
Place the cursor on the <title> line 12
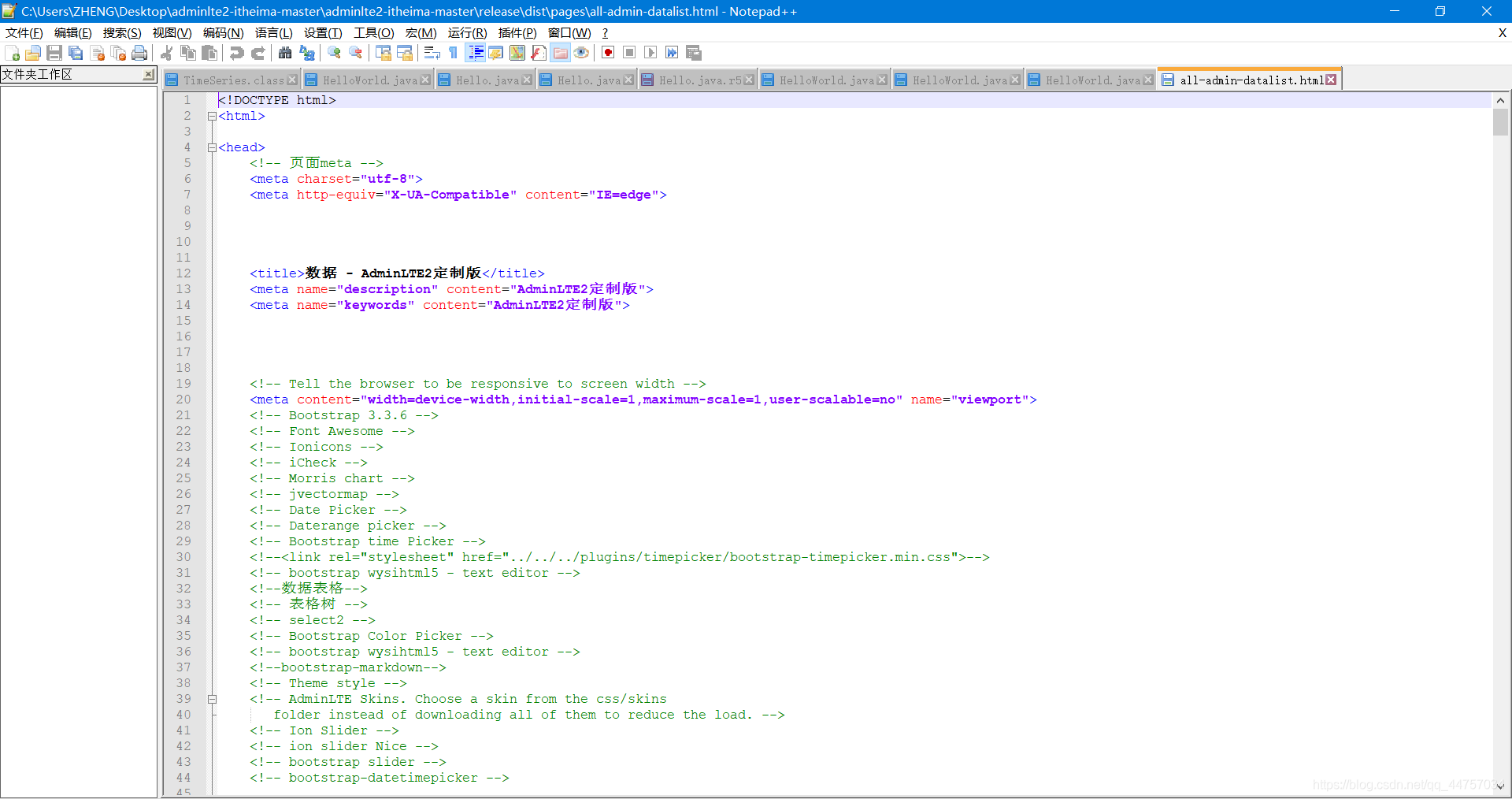click(397, 273)
